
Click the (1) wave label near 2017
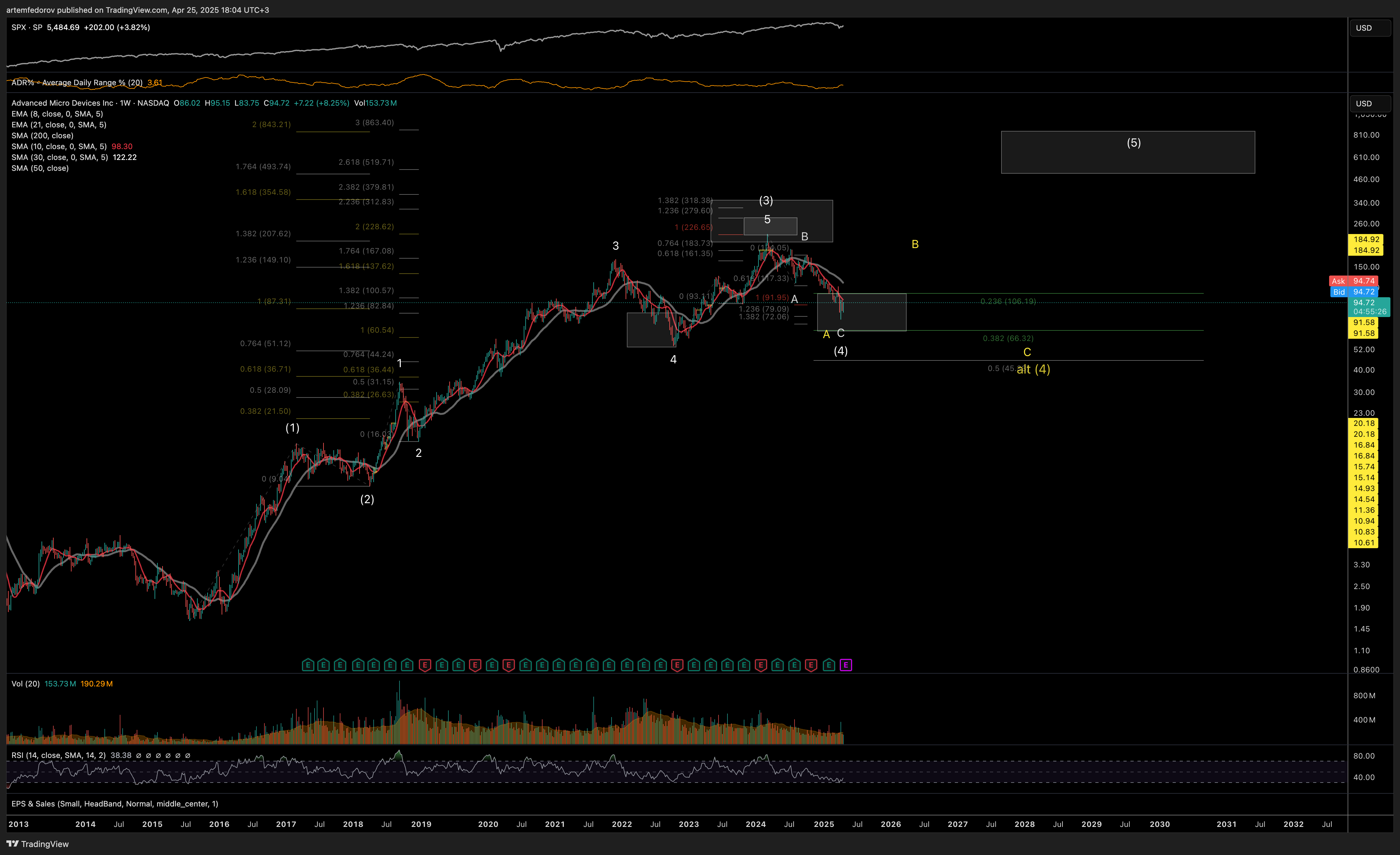[292, 428]
